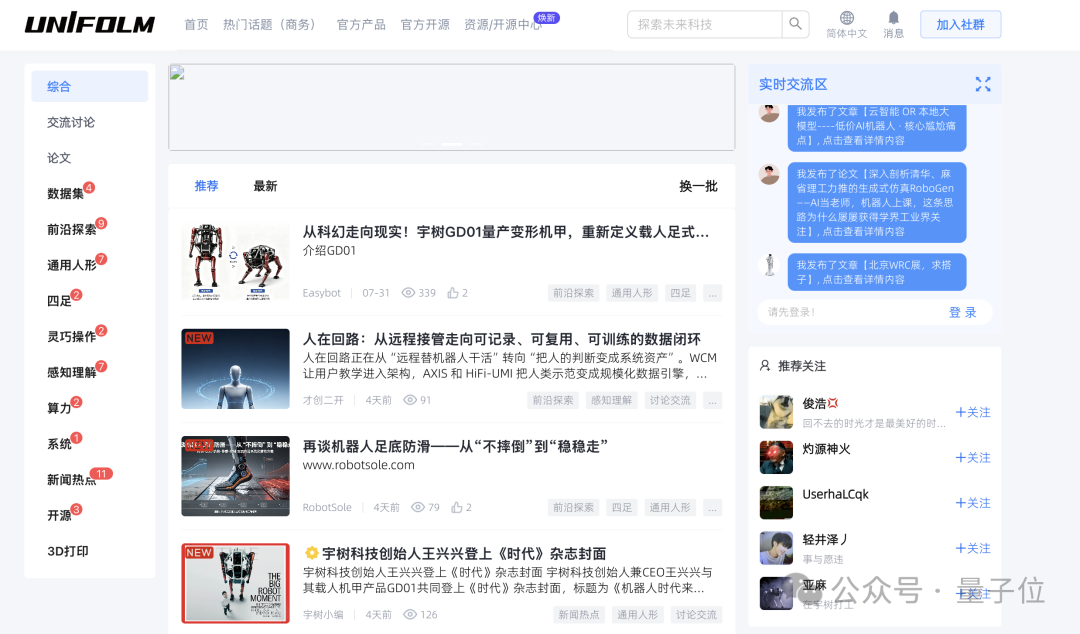Viewport: 1080px width, 634px height.
Task: Open the first chat message avatar
Action: click(769, 112)
